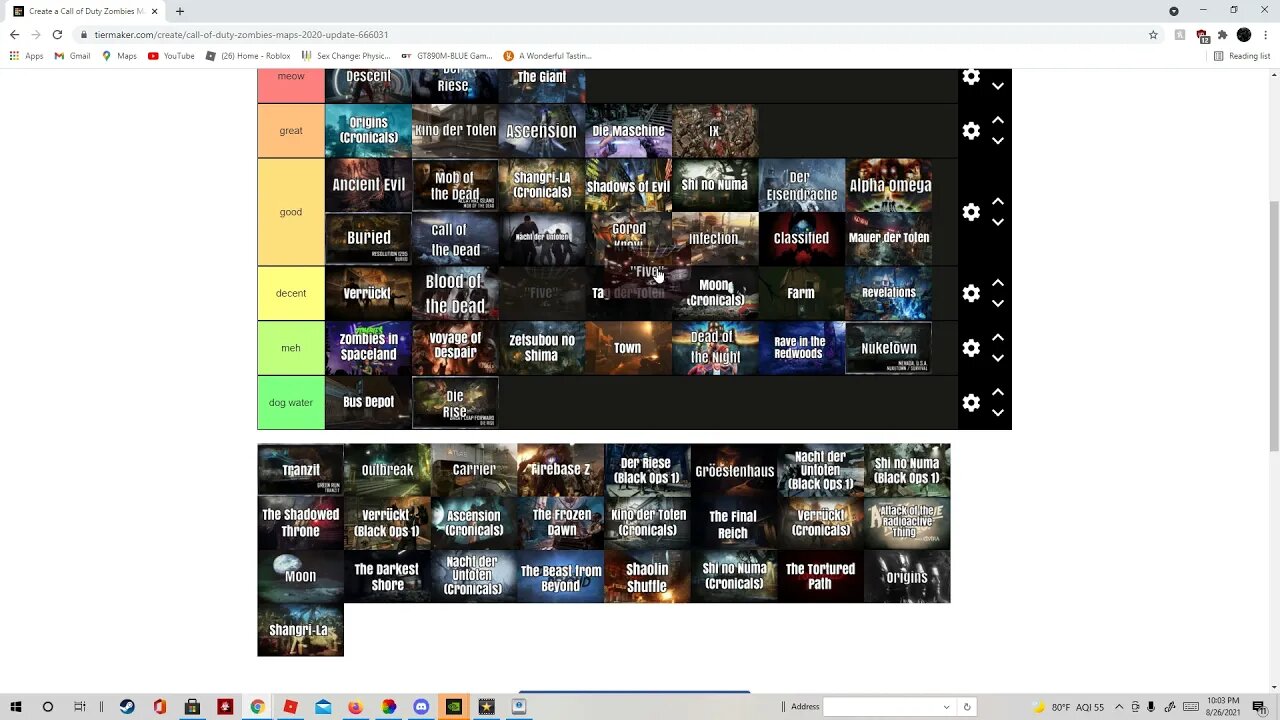
Task: Select the Firebase Z map thumbnail
Action: (x=561, y=470)
